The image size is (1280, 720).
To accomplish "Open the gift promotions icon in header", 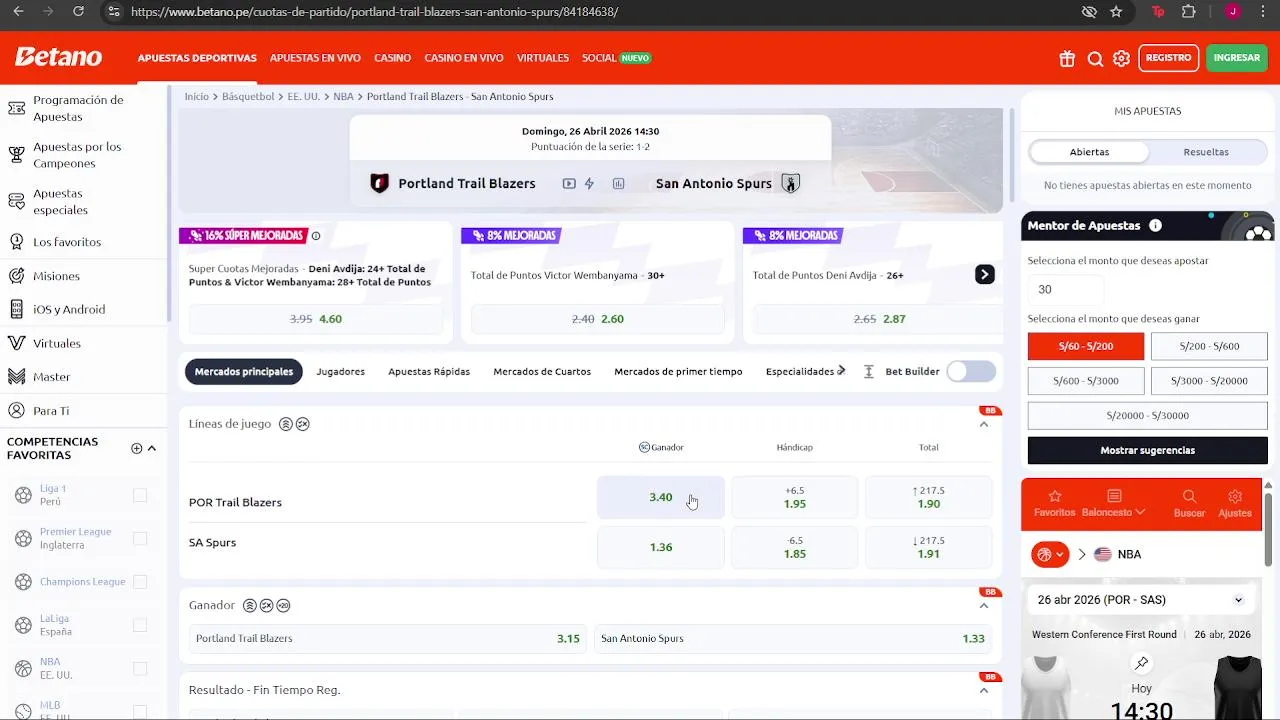I will coord(1067,58).
